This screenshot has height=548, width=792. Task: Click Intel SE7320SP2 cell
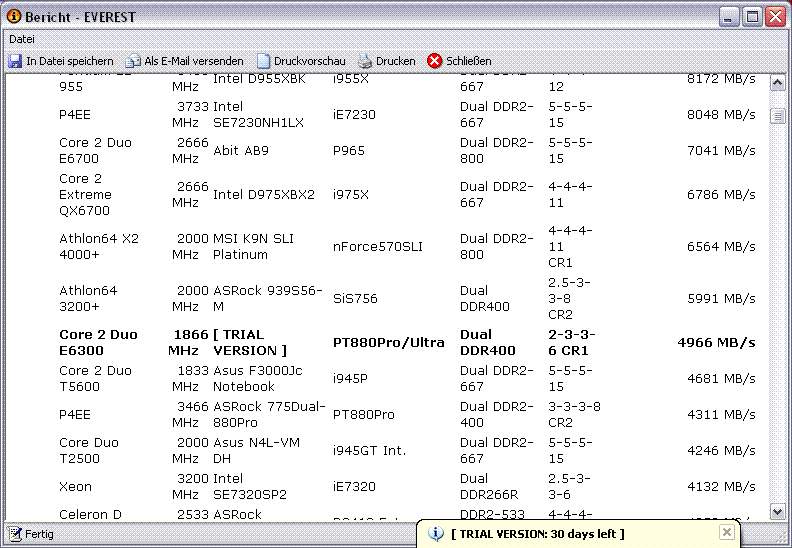click(250, 486)
